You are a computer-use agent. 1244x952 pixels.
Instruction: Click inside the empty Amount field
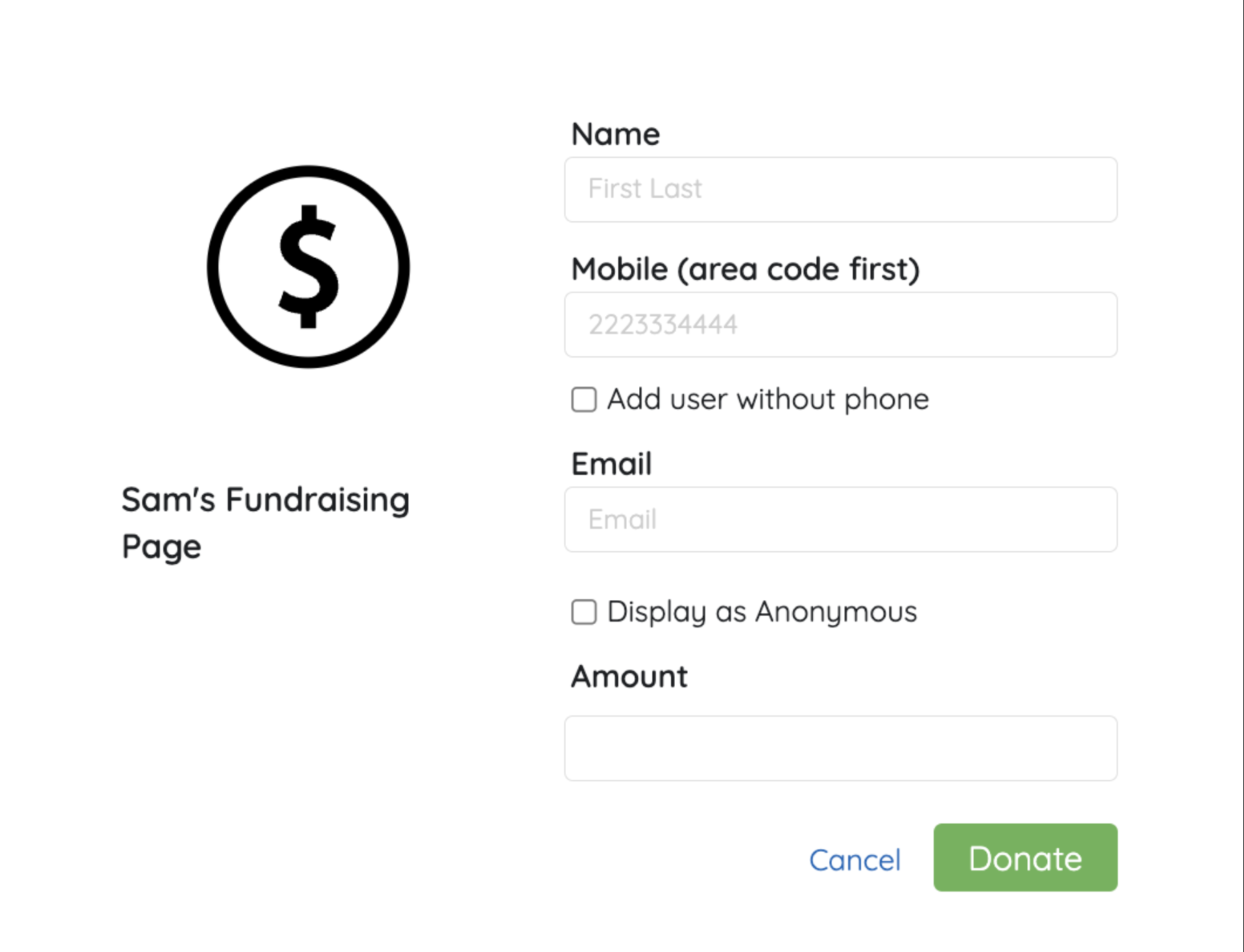pos(841,748)
